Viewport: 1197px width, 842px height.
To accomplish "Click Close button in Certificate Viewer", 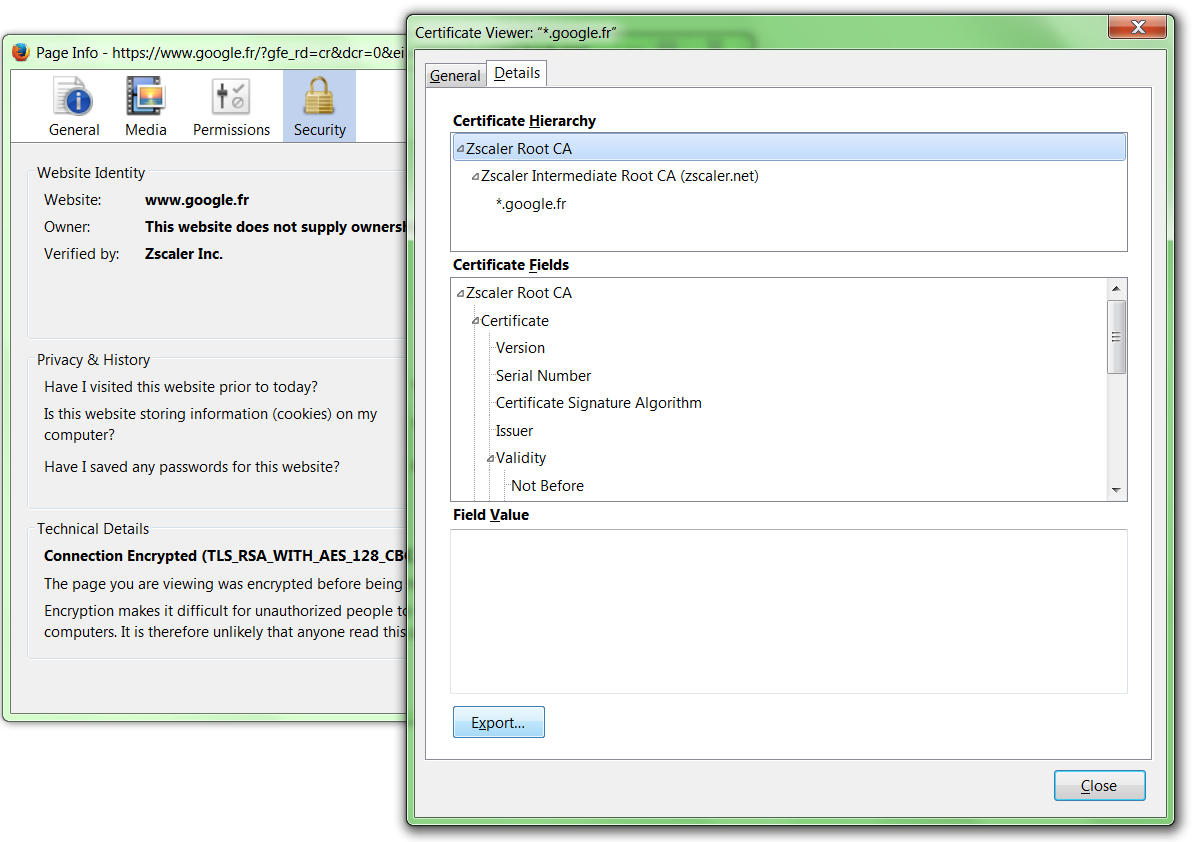I will (x=1099, y=786).
